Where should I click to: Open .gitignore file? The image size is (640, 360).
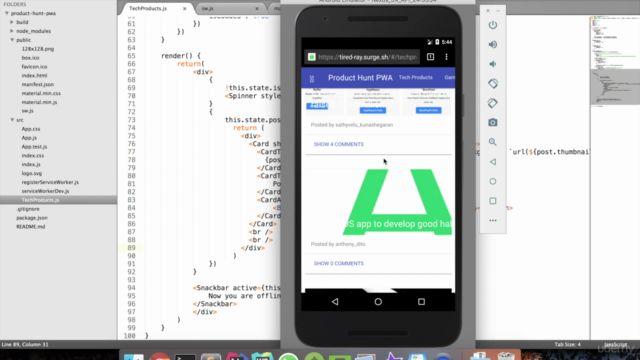click(x=28, y=209)
